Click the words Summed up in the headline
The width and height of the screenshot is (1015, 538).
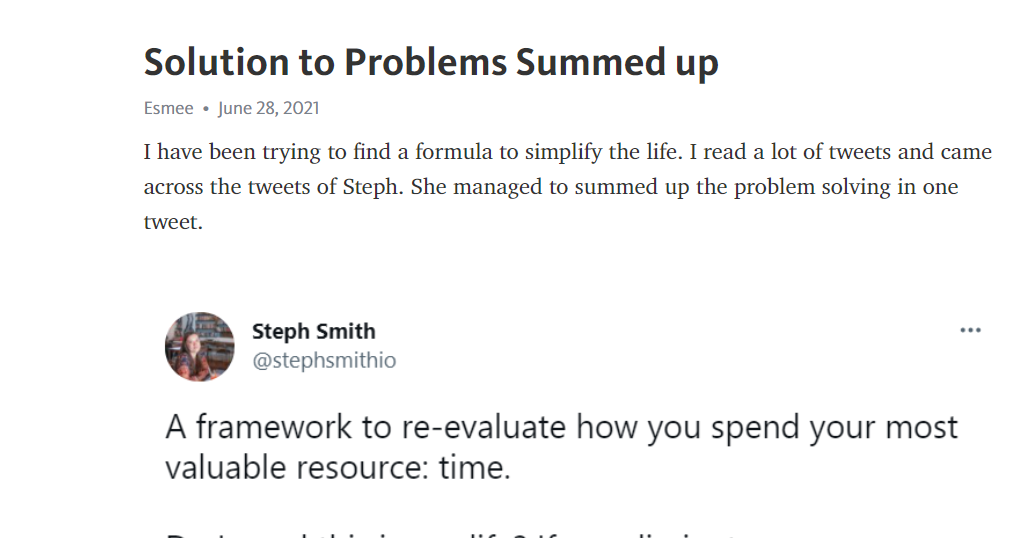617,63
